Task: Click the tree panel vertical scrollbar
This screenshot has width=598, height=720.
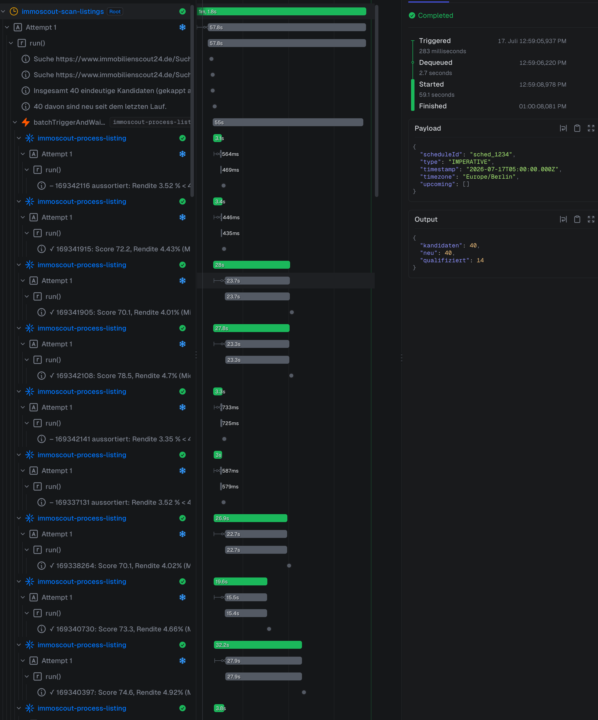Action: pyautogui.click(x=192, y=101)
